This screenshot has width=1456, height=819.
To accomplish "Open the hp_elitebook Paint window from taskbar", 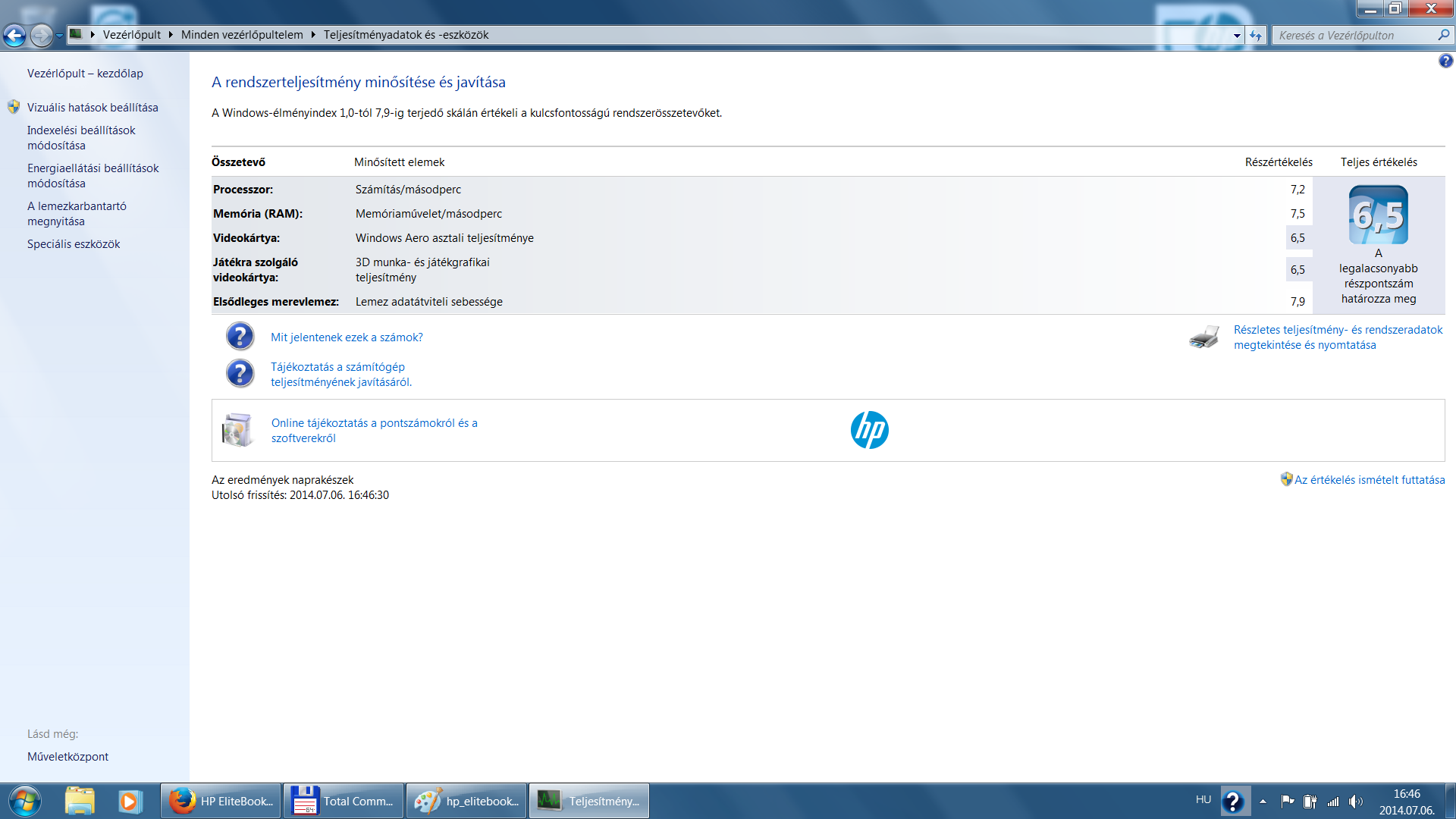I will coord(466,800).
